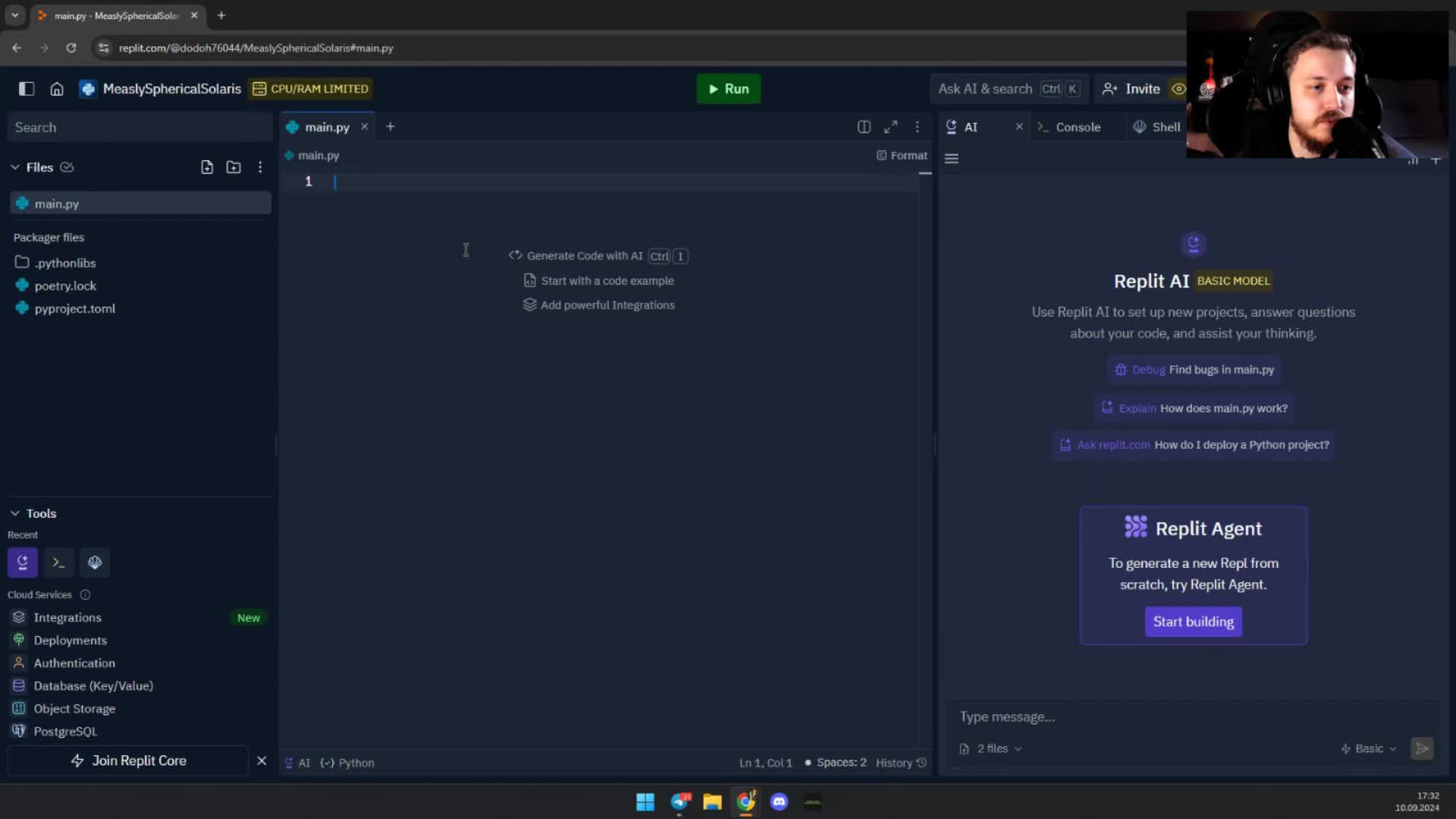The image size is (1456, 819).
Task: Add a new editor tab
Action: (x=391, y=127)
